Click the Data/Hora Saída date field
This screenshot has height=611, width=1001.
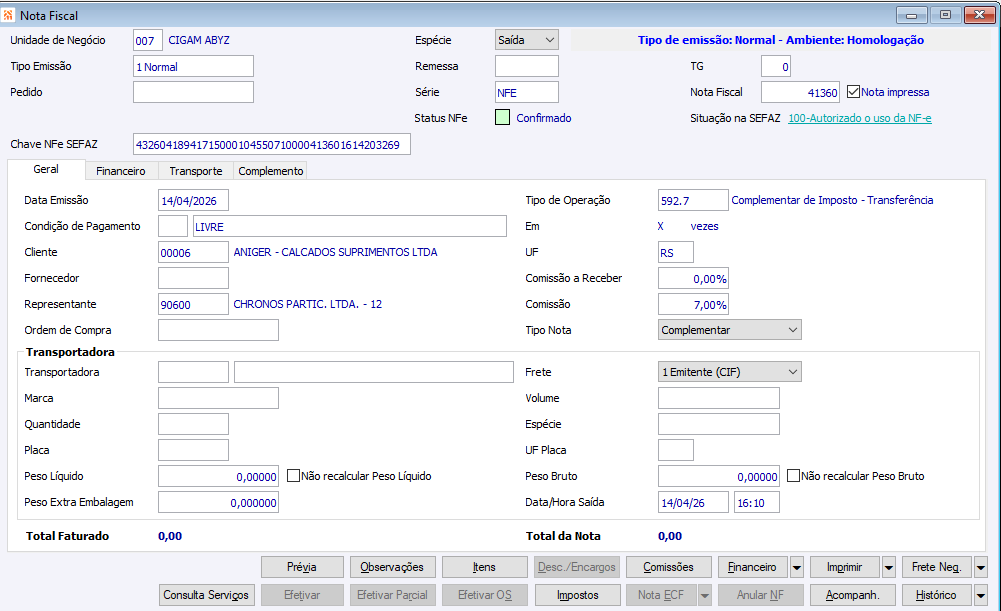[693, 502]
